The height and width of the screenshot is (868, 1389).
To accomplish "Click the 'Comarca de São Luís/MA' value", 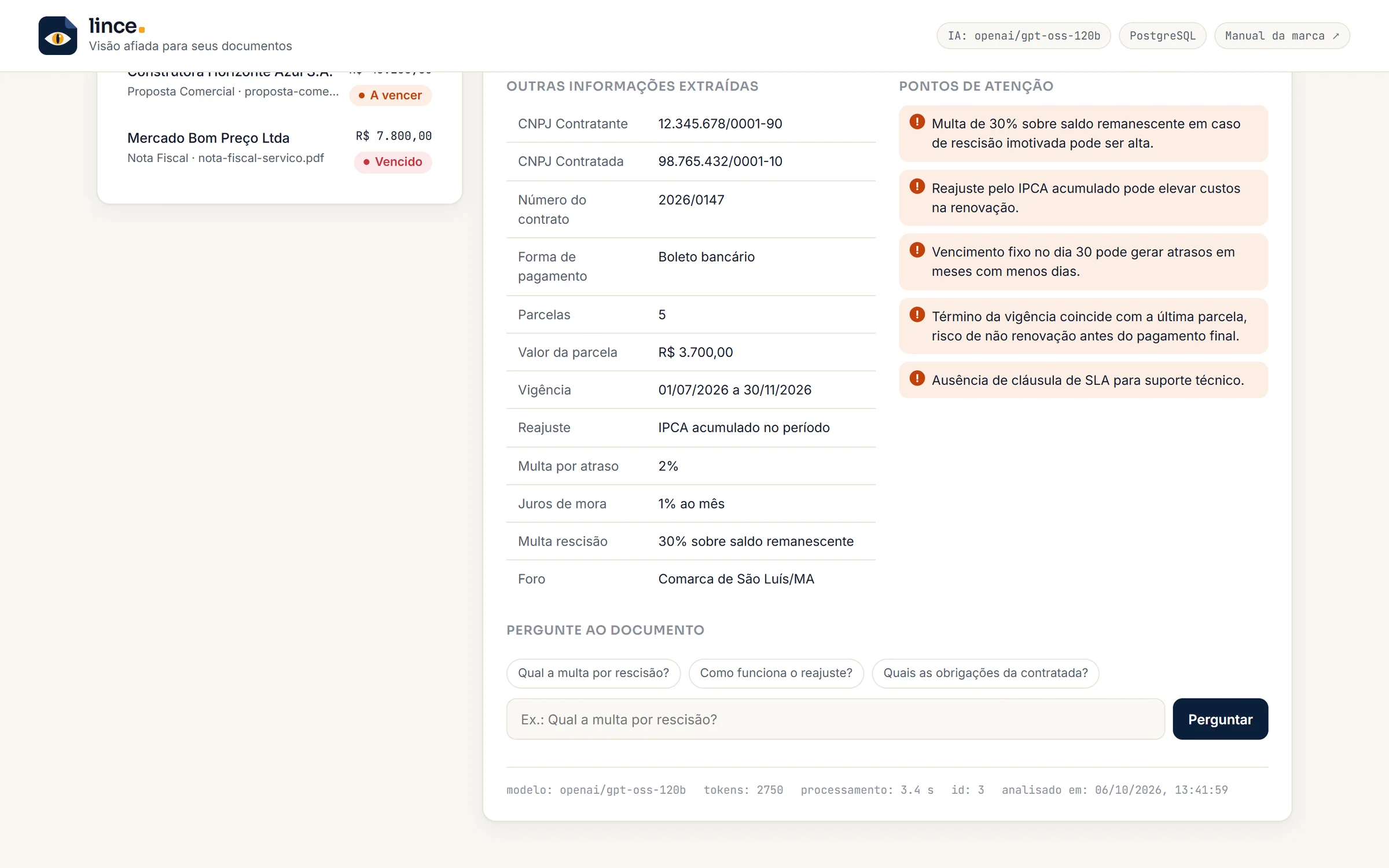I will coord(736,579).
